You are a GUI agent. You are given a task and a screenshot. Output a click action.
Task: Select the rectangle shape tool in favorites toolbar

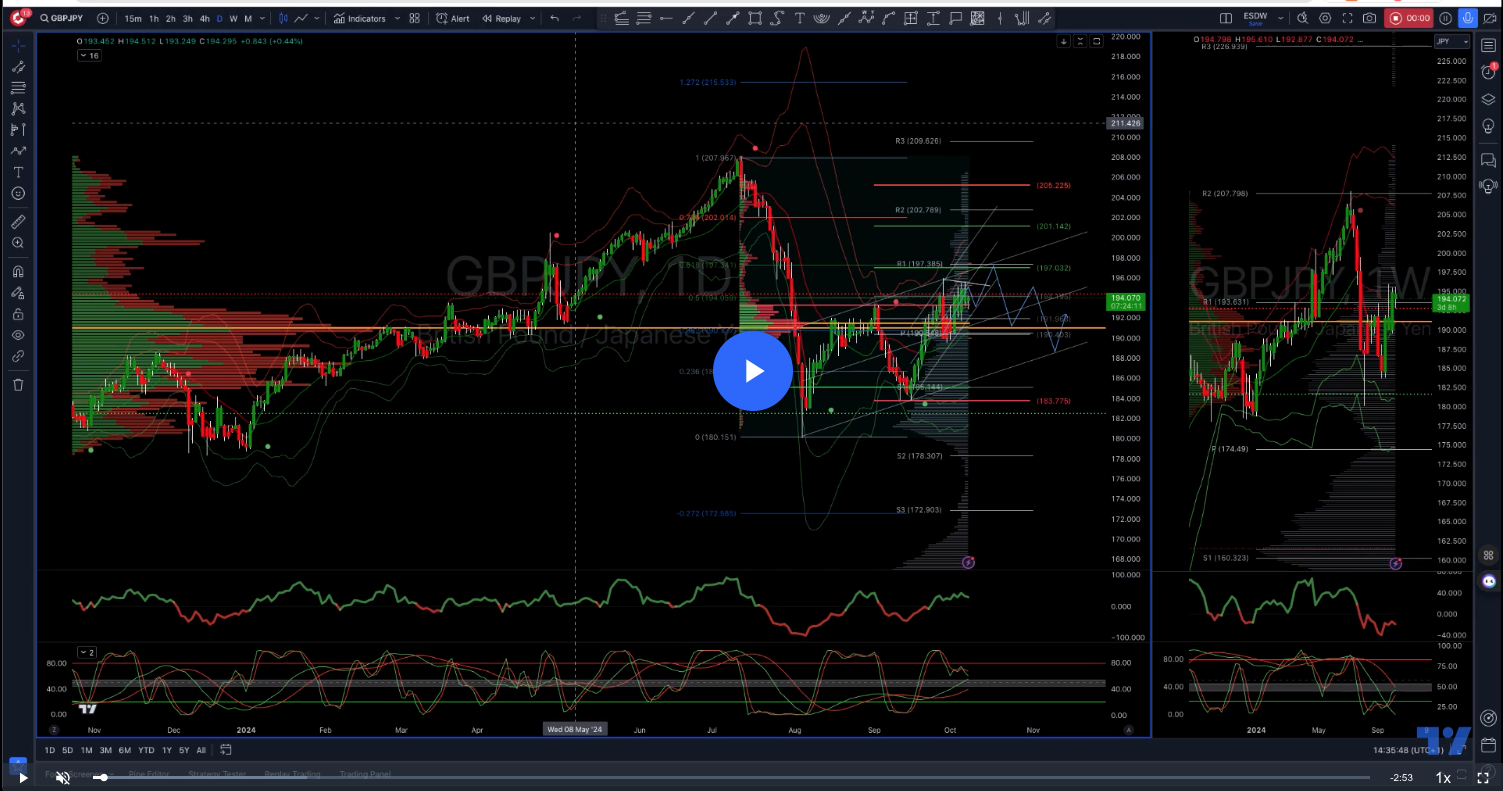click(x=755, y=18)
